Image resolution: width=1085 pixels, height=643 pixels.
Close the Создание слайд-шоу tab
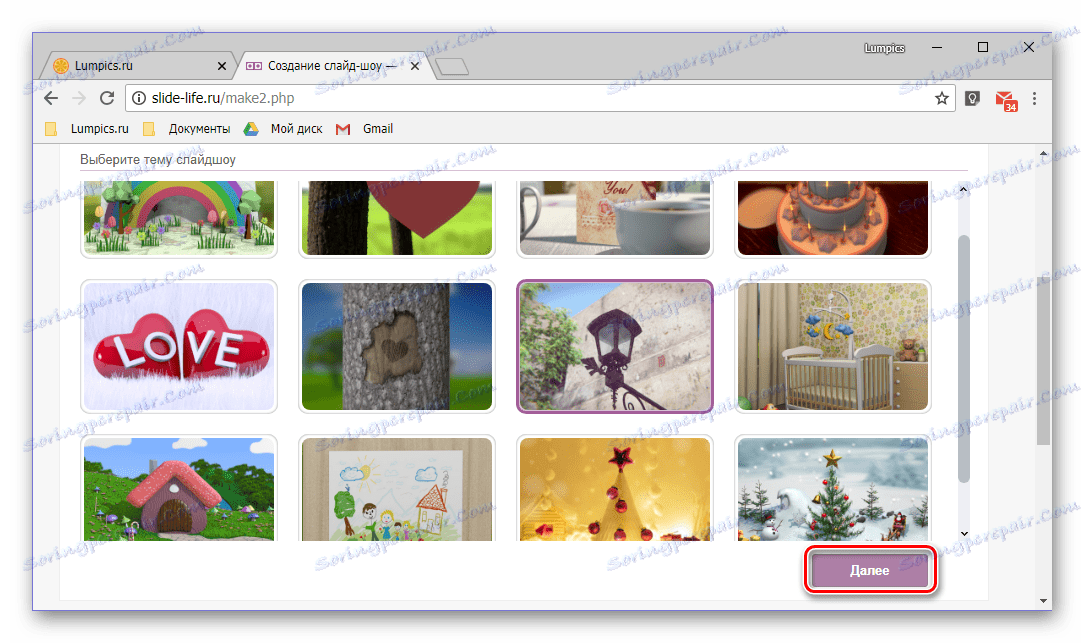(x=414, y=66)
